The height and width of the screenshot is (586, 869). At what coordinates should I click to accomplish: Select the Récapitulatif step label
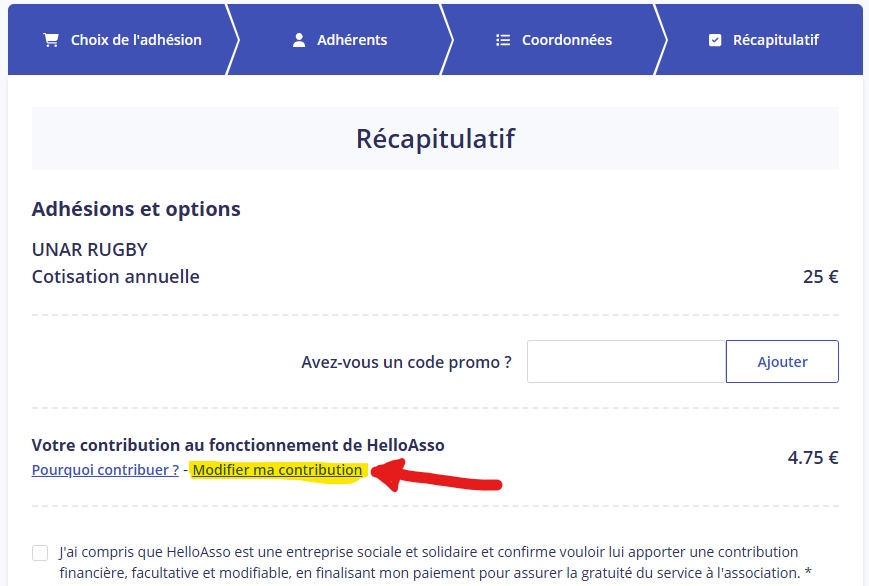pyautogui.click(x=775, y=40)
